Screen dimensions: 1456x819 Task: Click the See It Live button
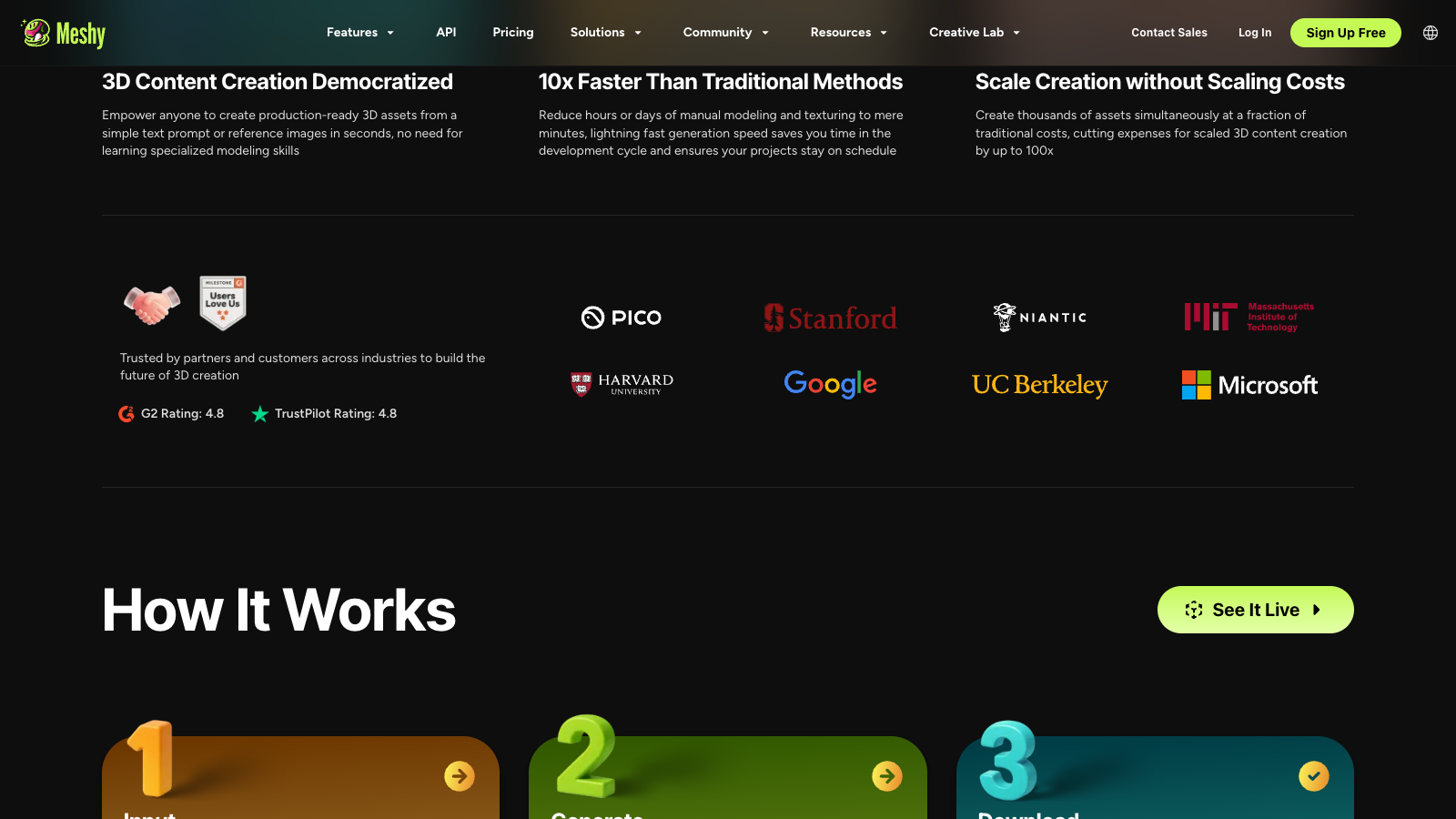[x=1256, y=610]
